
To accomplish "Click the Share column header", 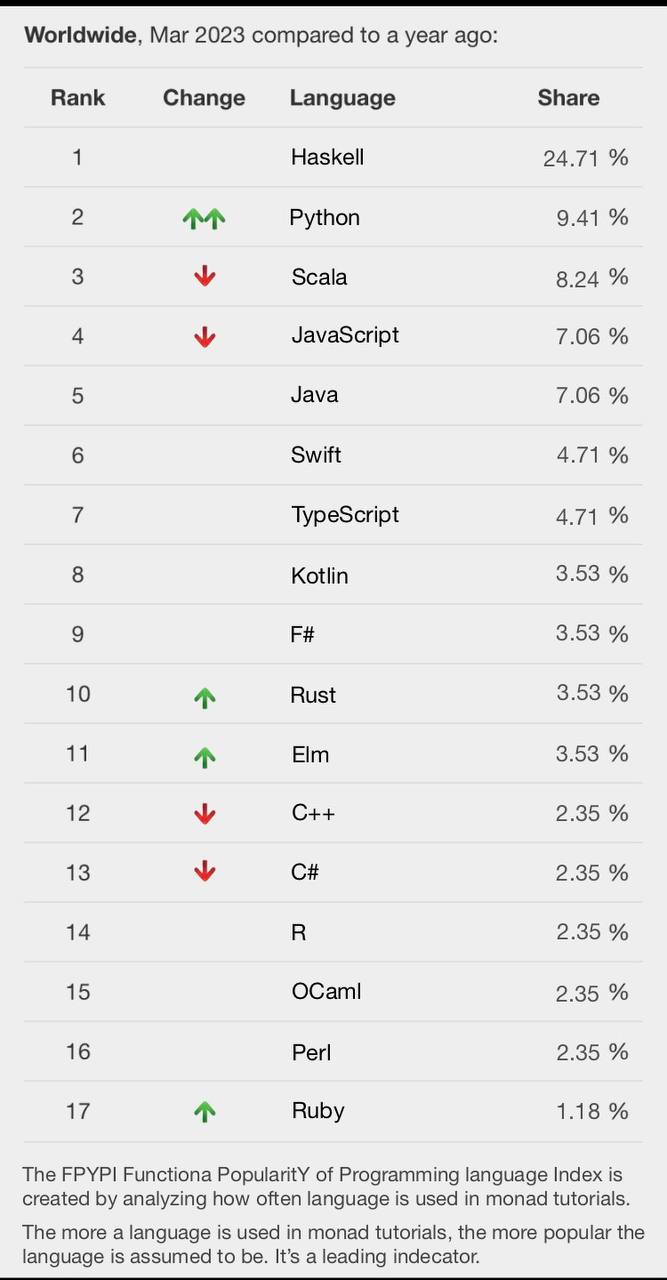I will (x=569, y=97).
